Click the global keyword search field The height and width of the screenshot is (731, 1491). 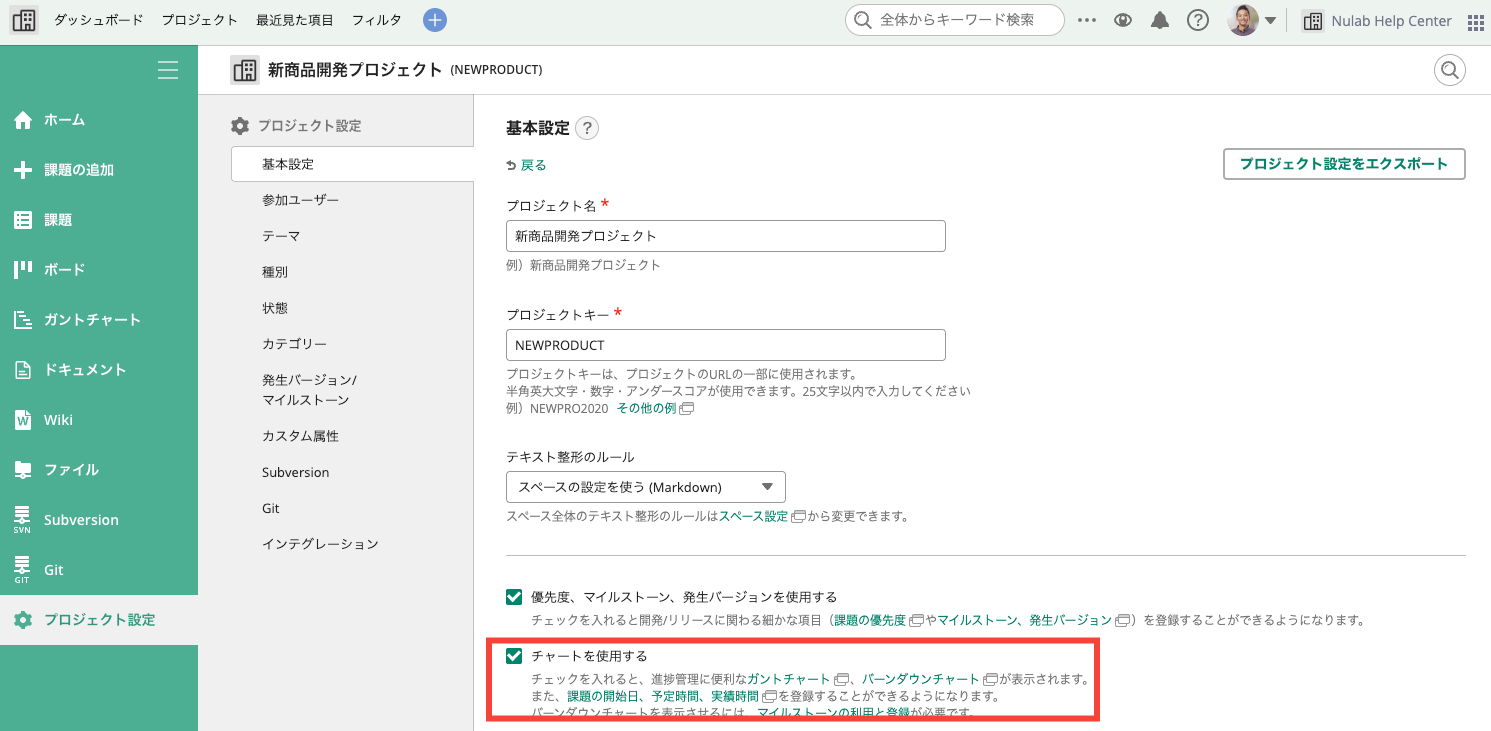click(955, 20)
